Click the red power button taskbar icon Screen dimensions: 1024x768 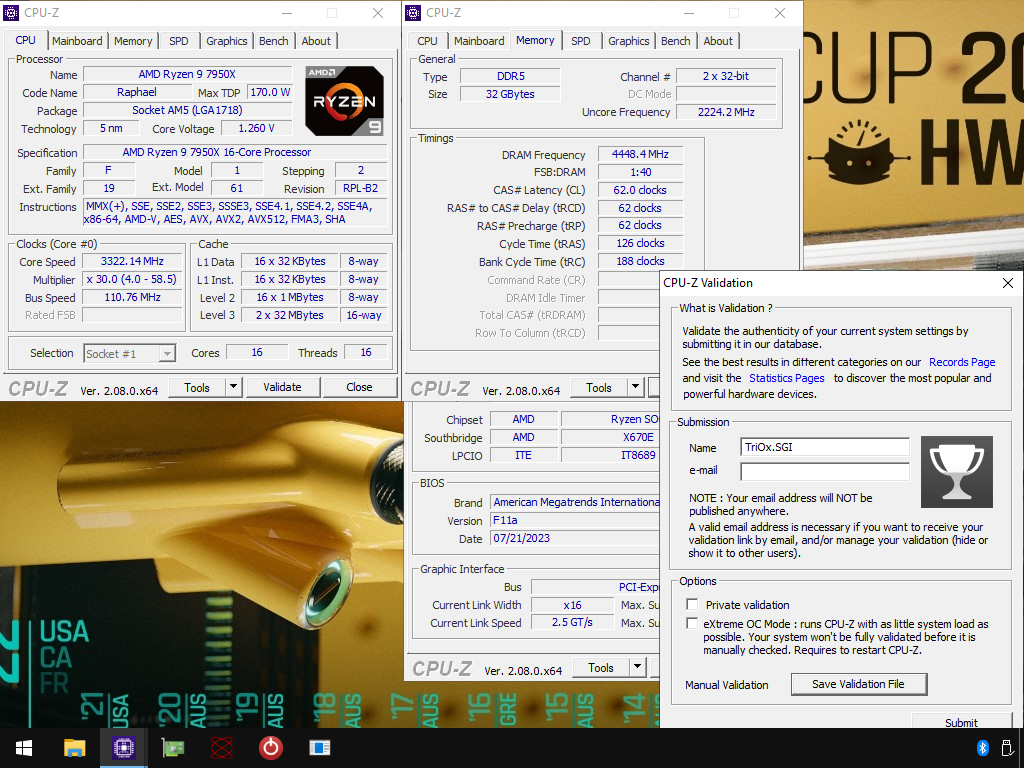tap(270, 748)
